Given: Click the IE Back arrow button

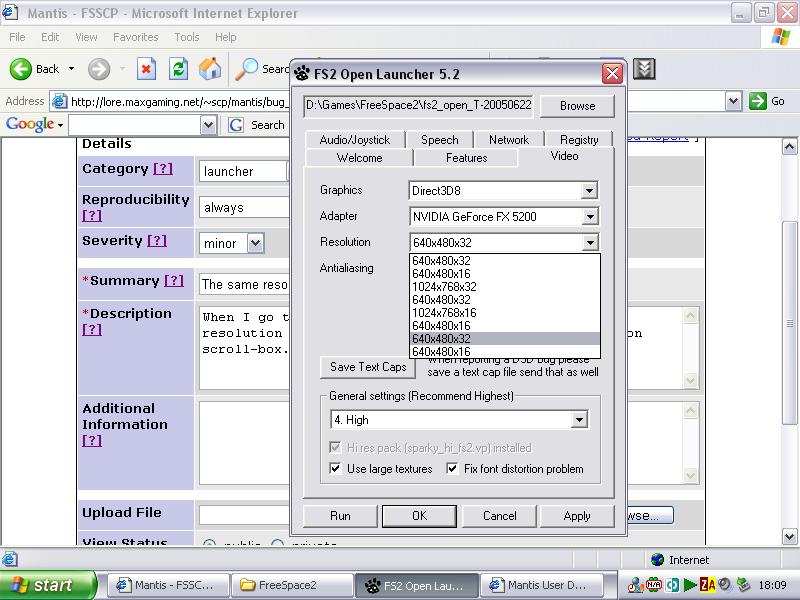Looking at the screenshot, I should tap(20, 69).
